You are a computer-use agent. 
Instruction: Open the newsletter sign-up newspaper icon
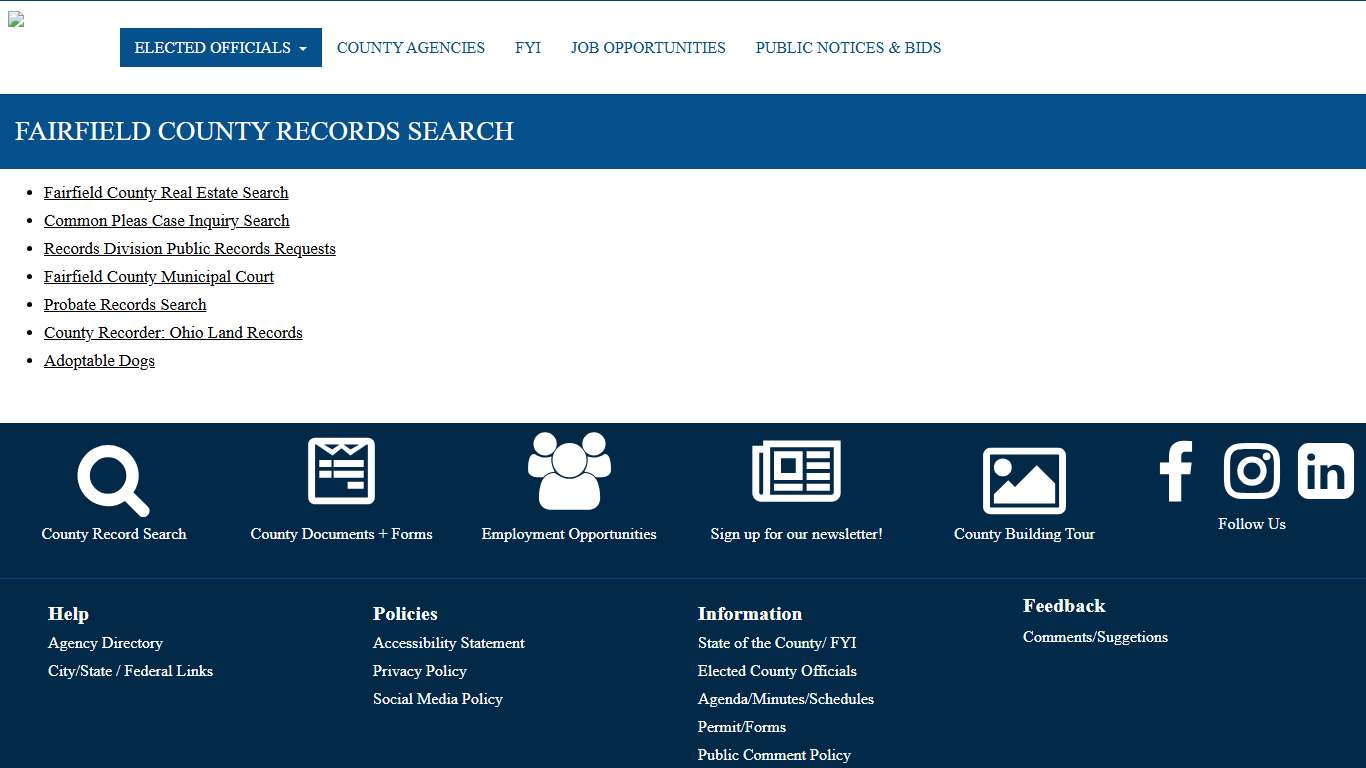click(x=796, y=470)
